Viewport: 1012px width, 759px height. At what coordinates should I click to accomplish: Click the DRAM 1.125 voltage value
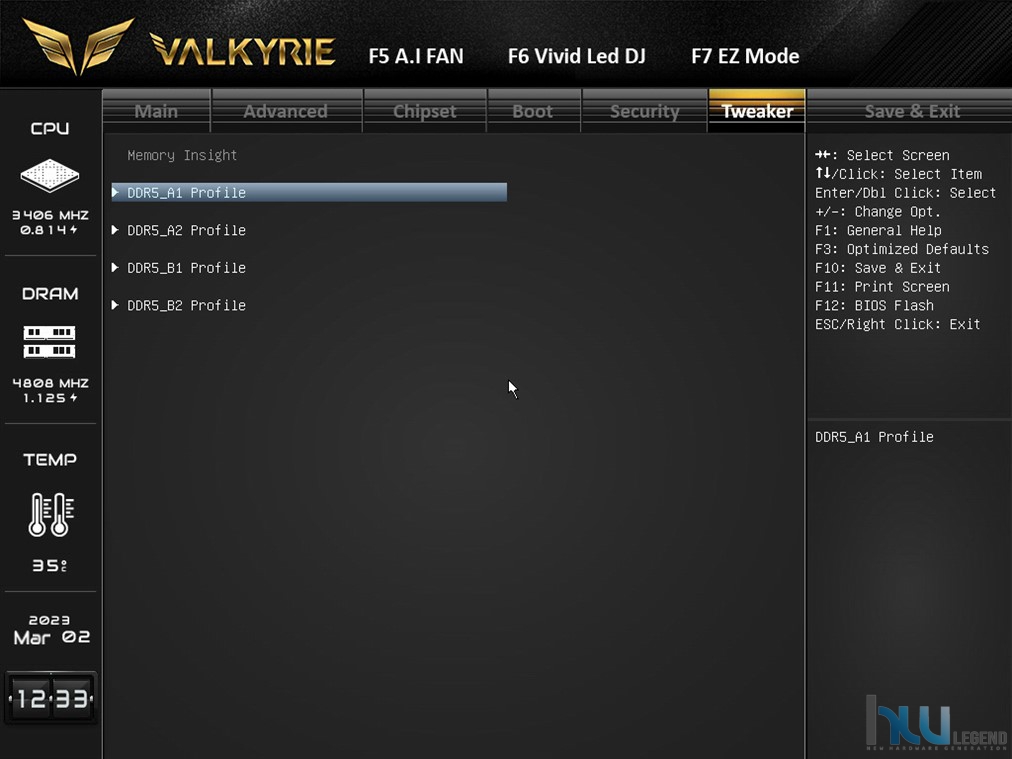click(50, 398)
